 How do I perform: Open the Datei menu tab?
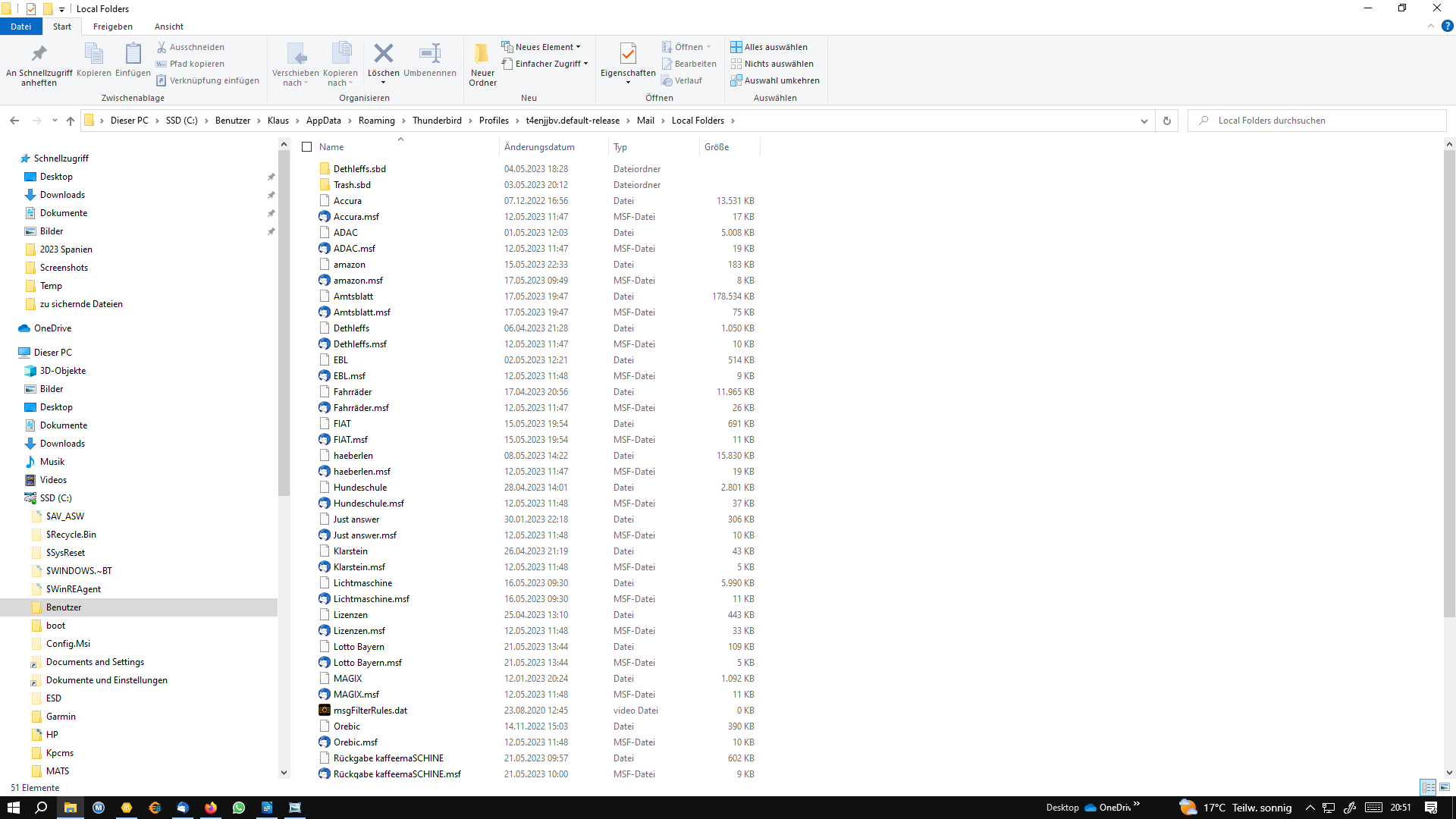coord(21,27)
